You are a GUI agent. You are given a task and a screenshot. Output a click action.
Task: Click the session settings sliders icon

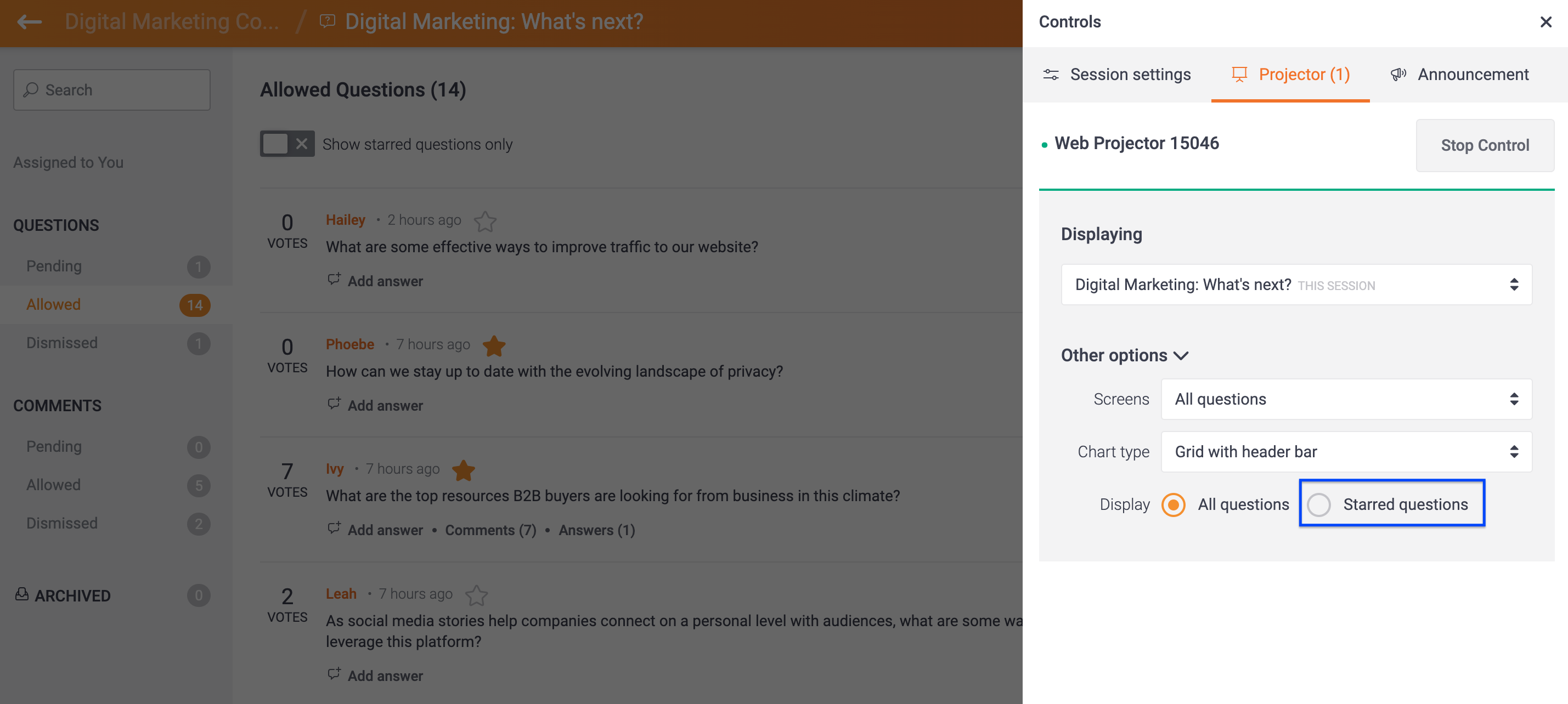click(1051, 75)
